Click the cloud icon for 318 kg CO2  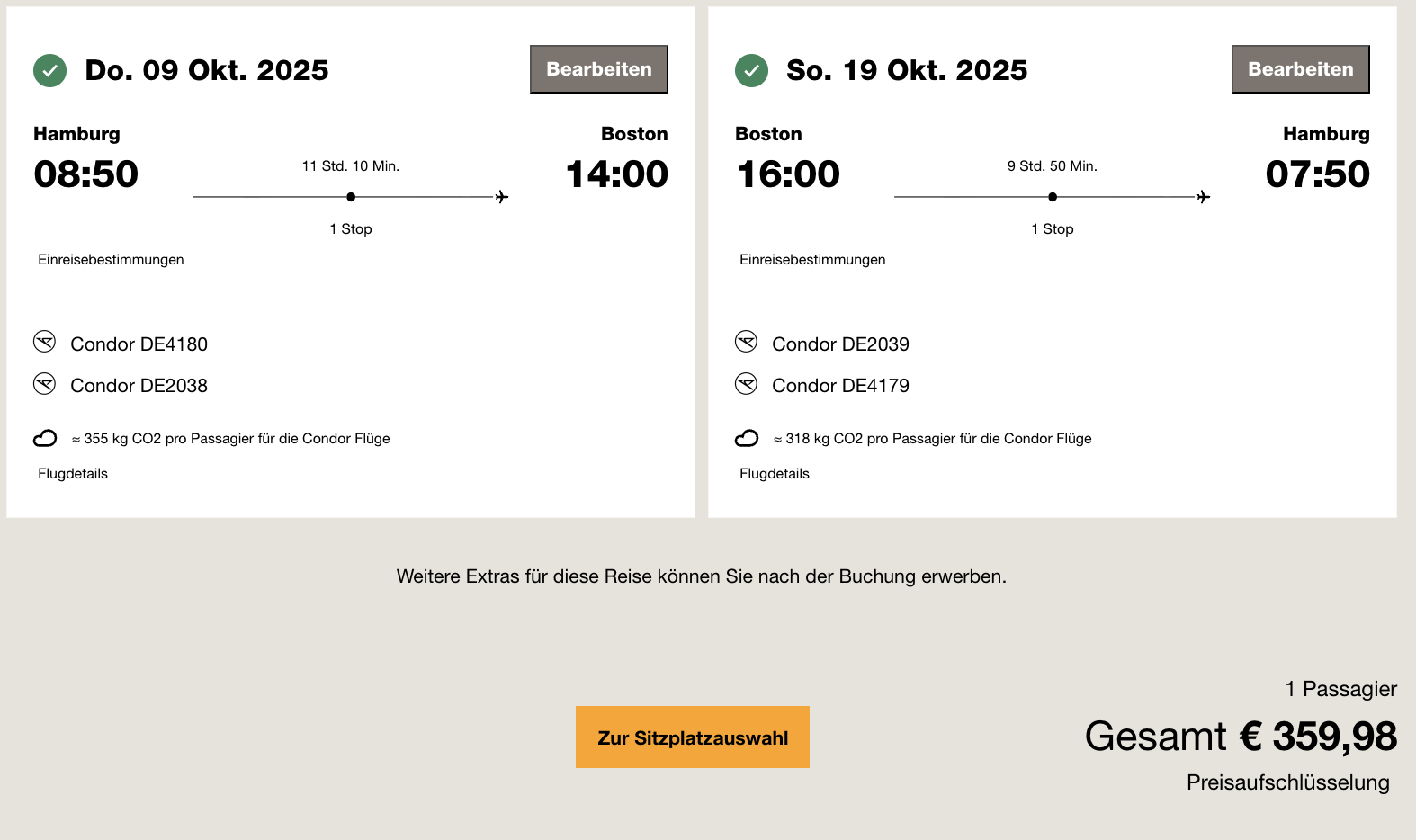[747, 438]
